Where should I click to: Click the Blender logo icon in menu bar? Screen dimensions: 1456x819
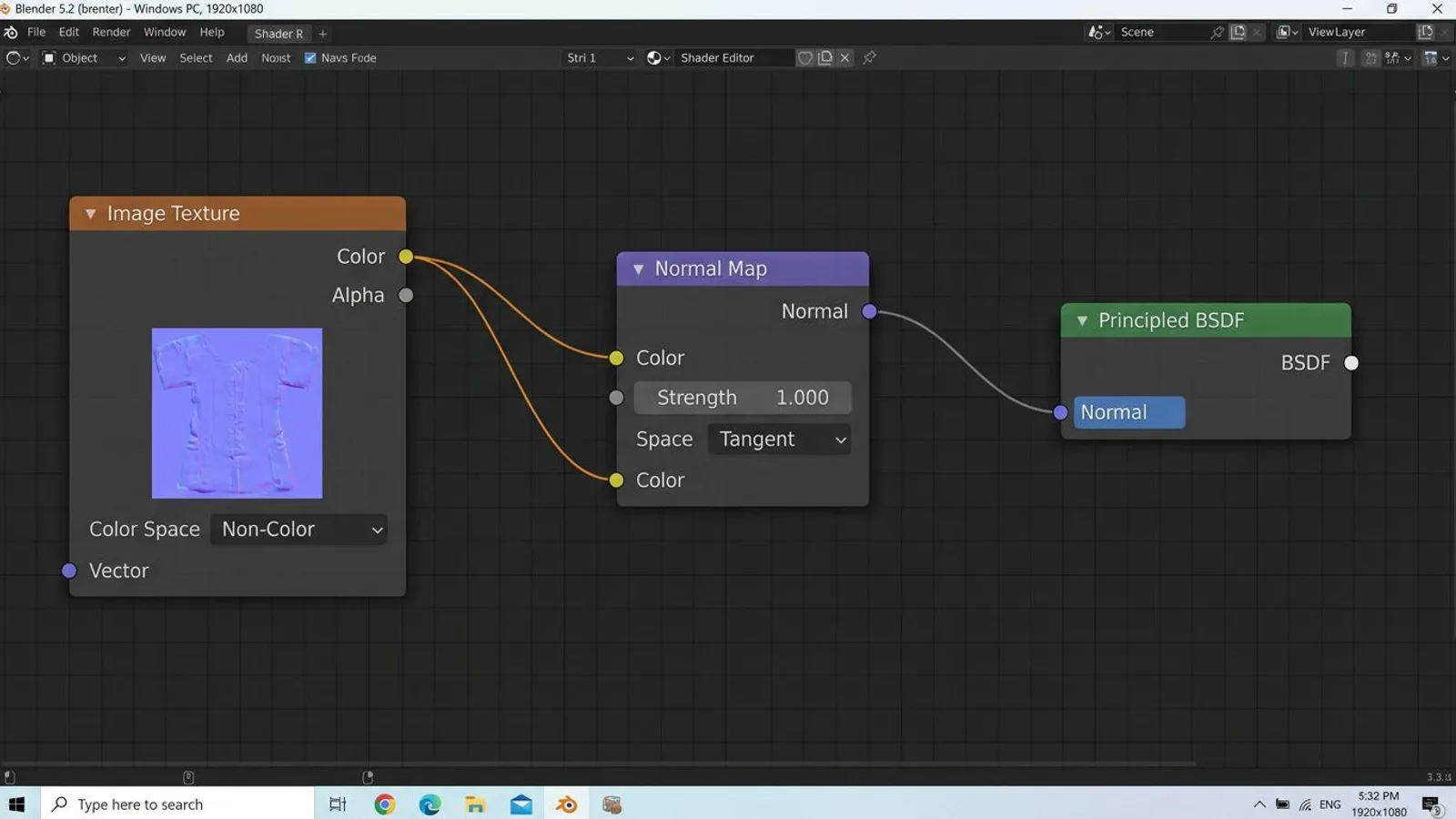coord(11,32)
